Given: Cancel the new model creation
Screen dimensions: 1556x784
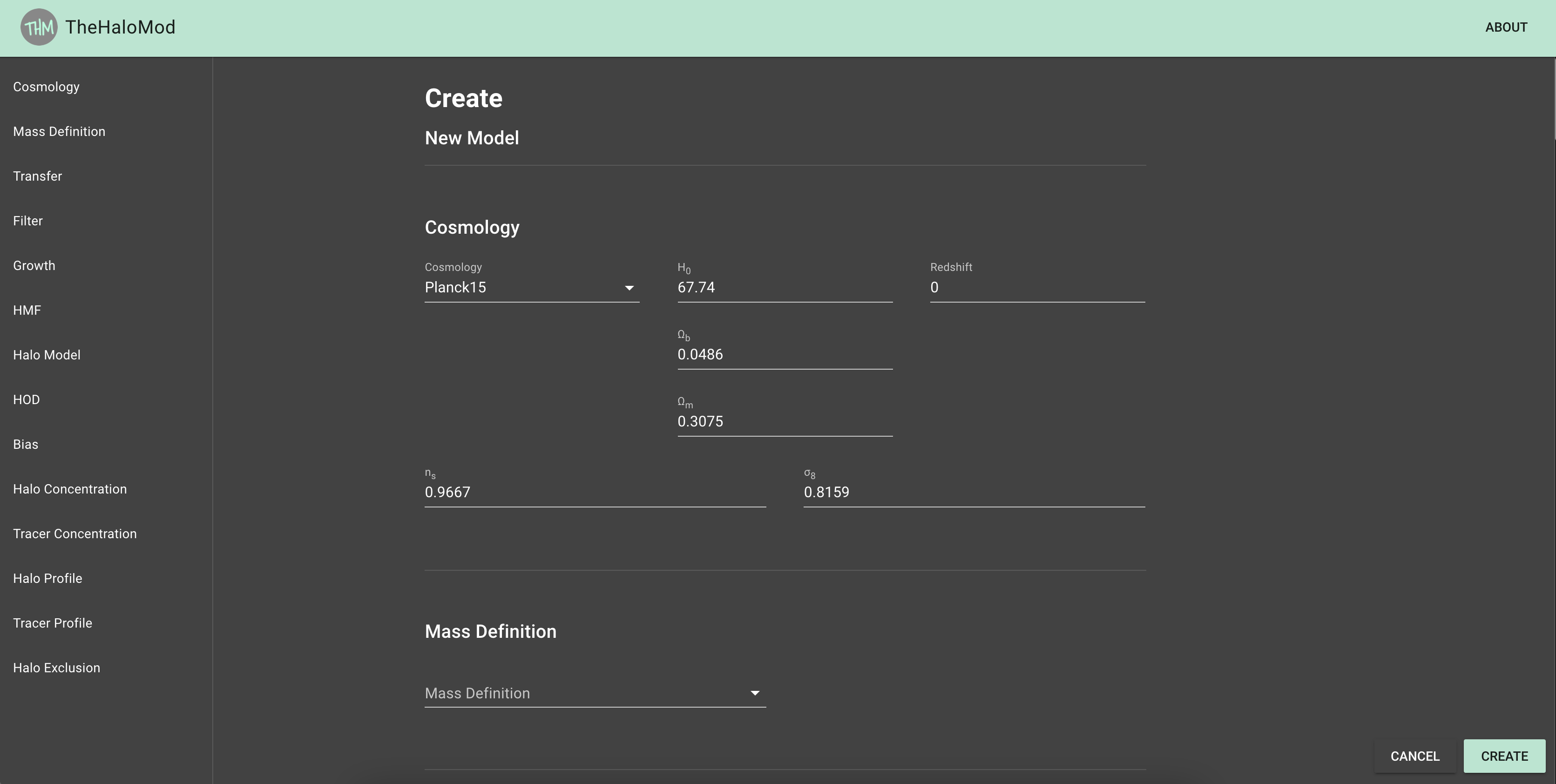Looking at the screenshot, I should [x=1415, y=756].
